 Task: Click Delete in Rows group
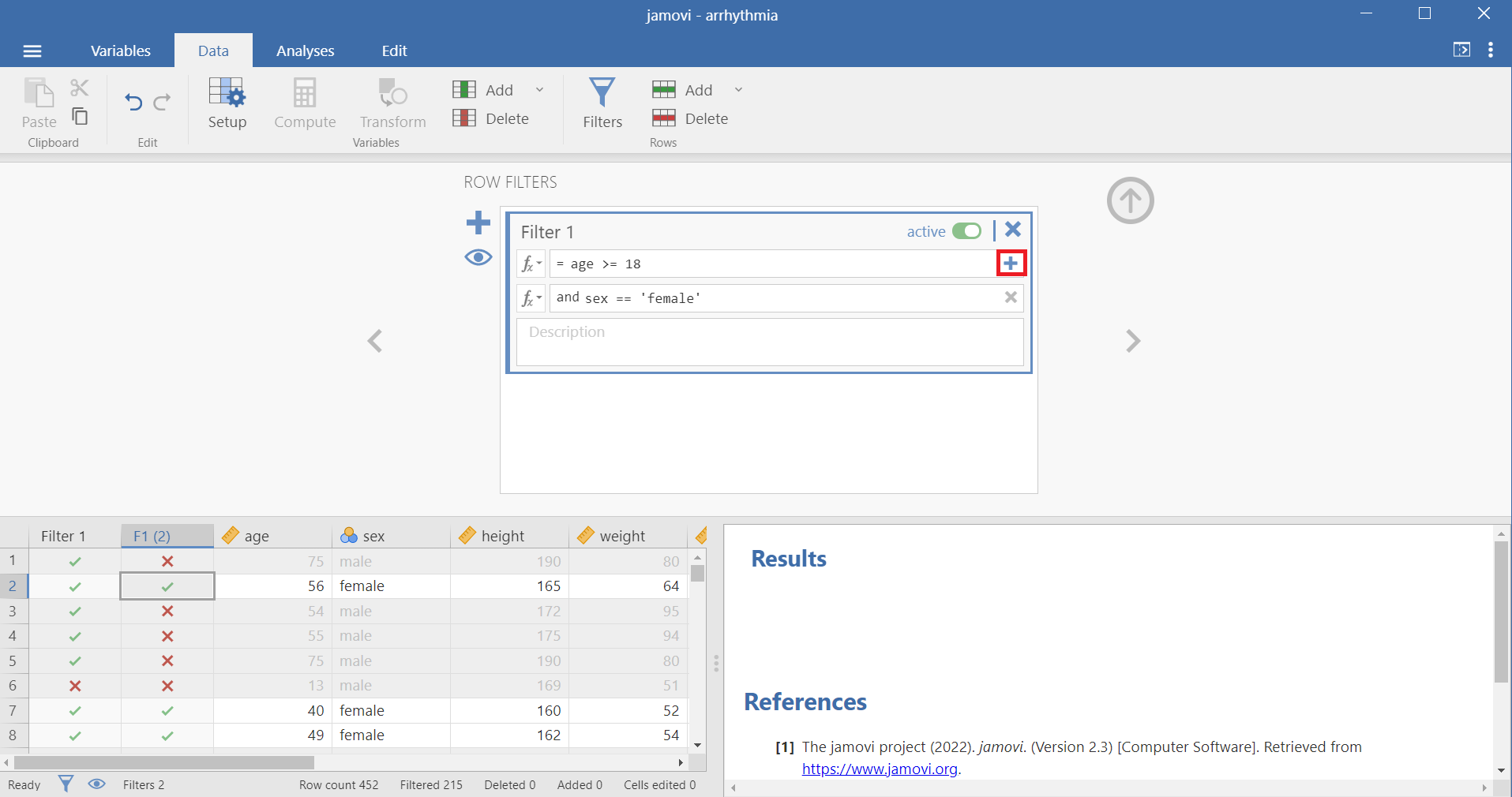[691, 118]
